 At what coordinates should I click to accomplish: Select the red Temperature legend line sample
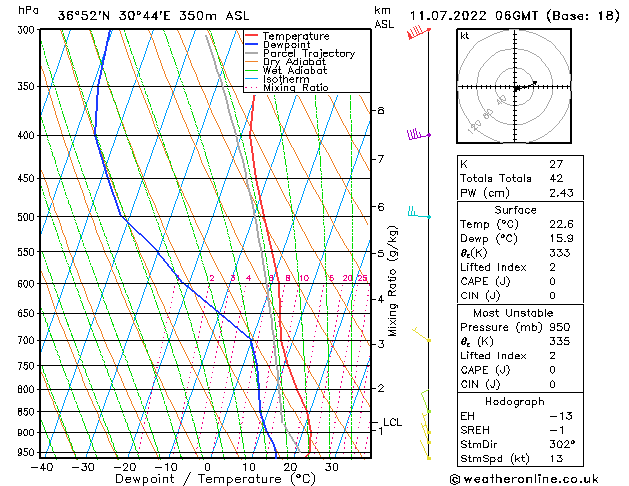coord(252,36)
